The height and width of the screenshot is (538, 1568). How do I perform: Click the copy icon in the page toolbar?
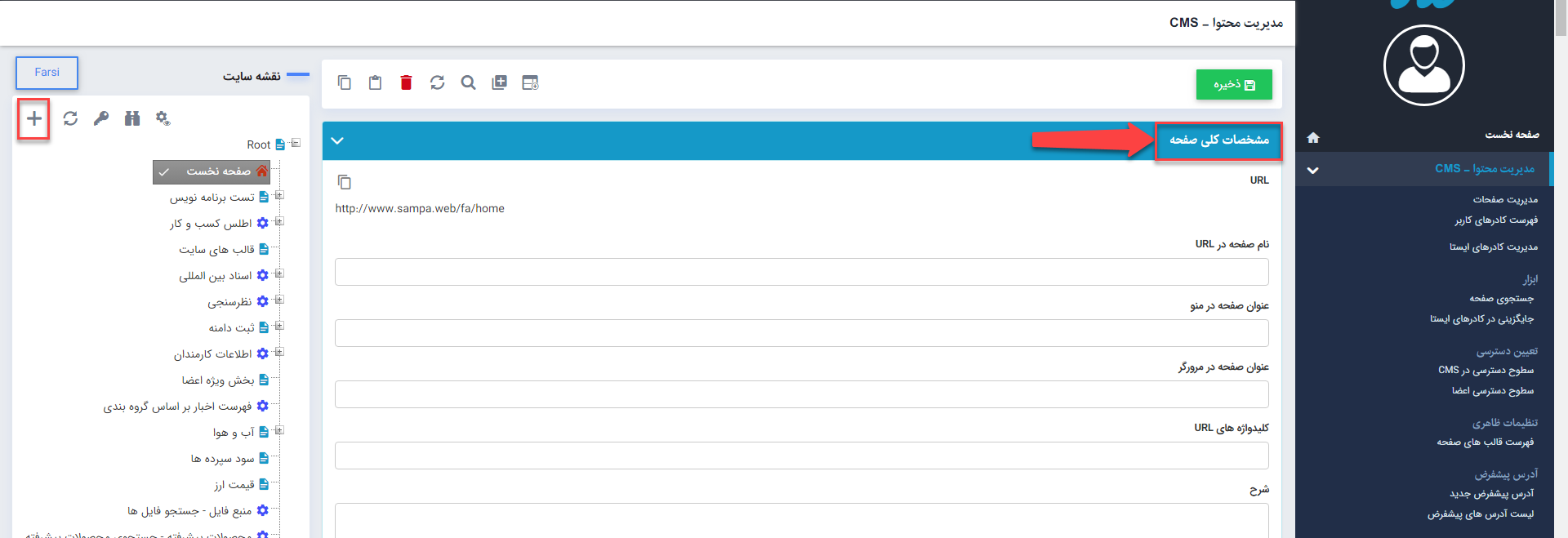pos(345,82)
